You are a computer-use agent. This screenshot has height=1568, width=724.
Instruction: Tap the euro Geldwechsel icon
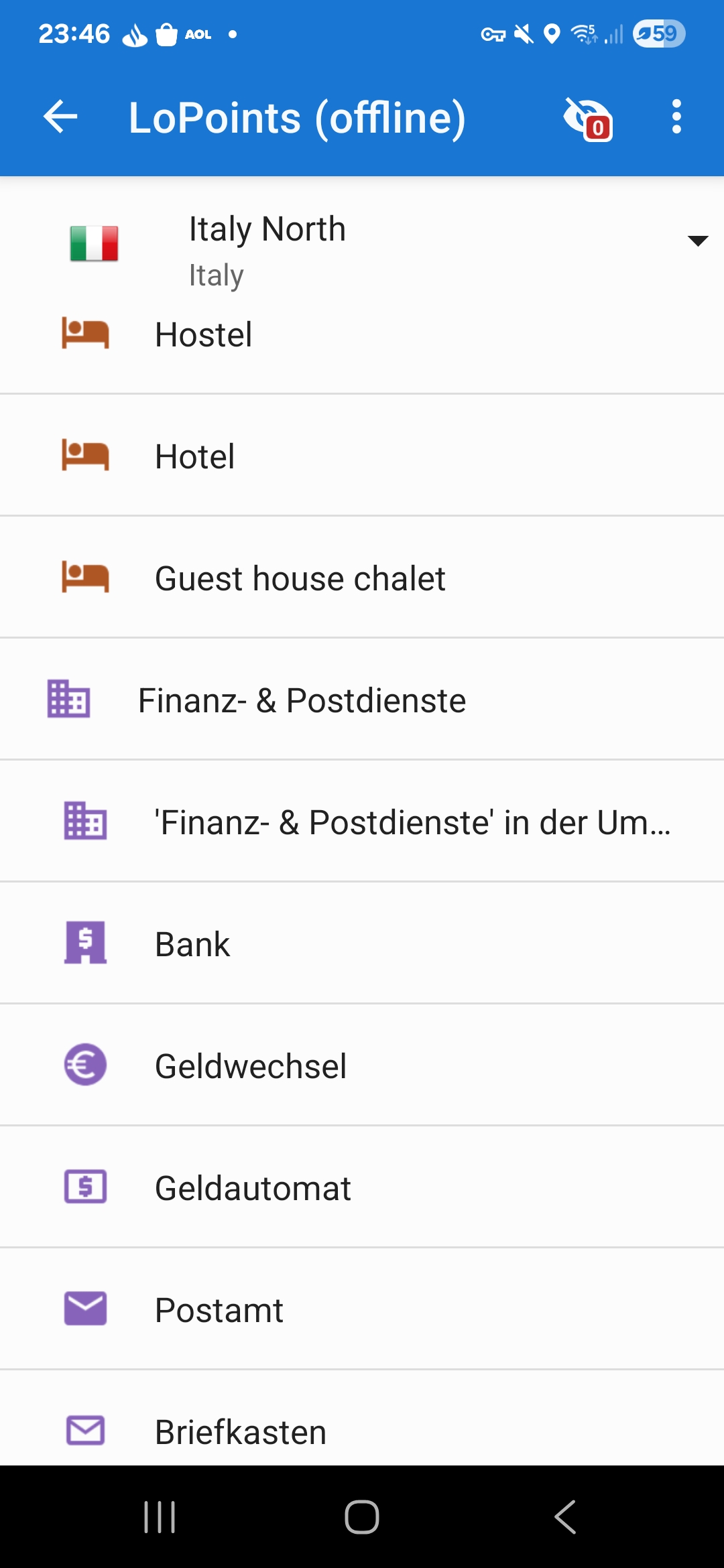tap(85, 1065)
